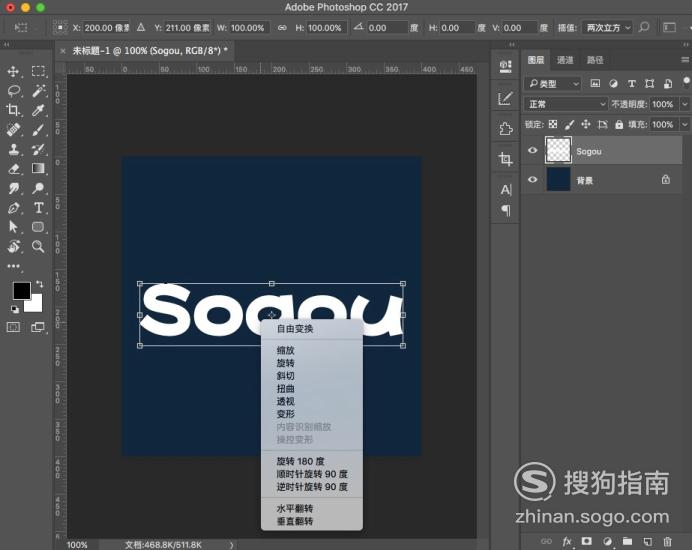
Task: Choose 水平翻转 from the context menu
Action: (295, 509)
